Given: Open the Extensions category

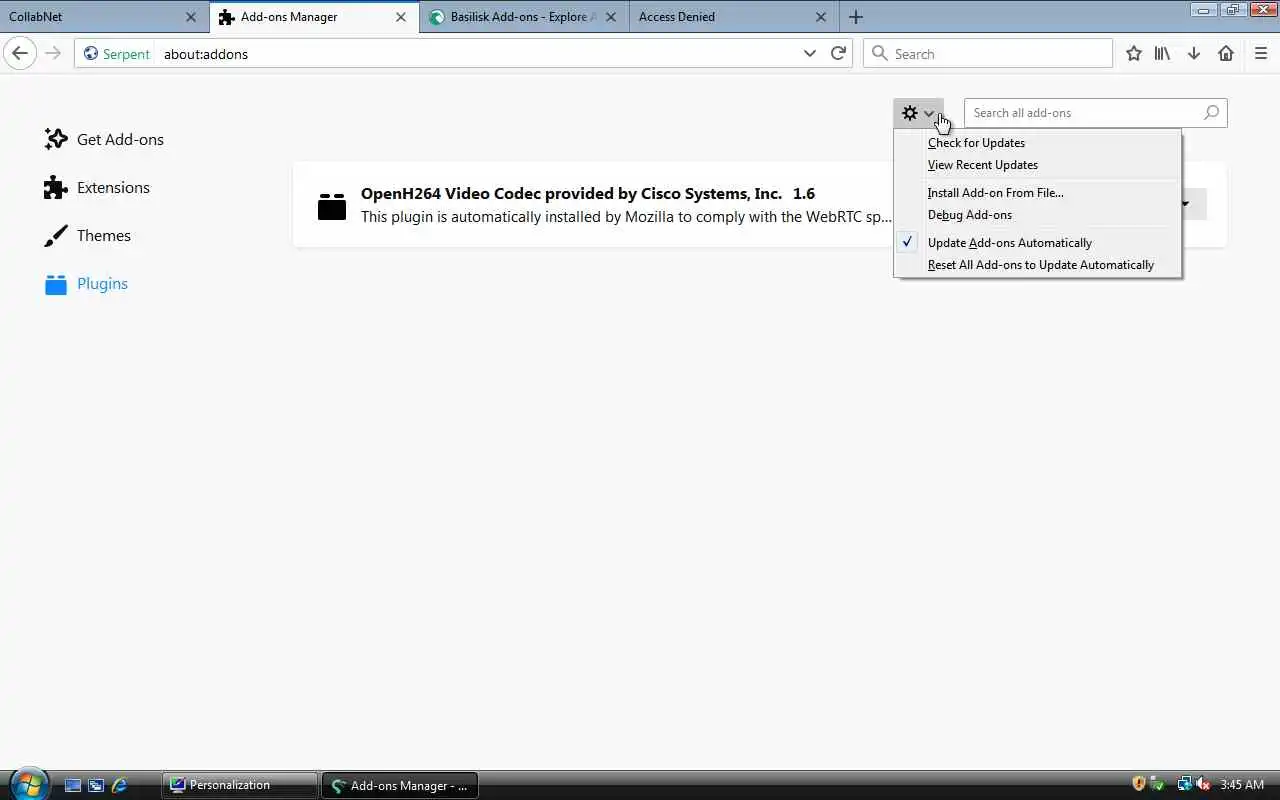Looking at the screenshot, I should coord(97,187).
